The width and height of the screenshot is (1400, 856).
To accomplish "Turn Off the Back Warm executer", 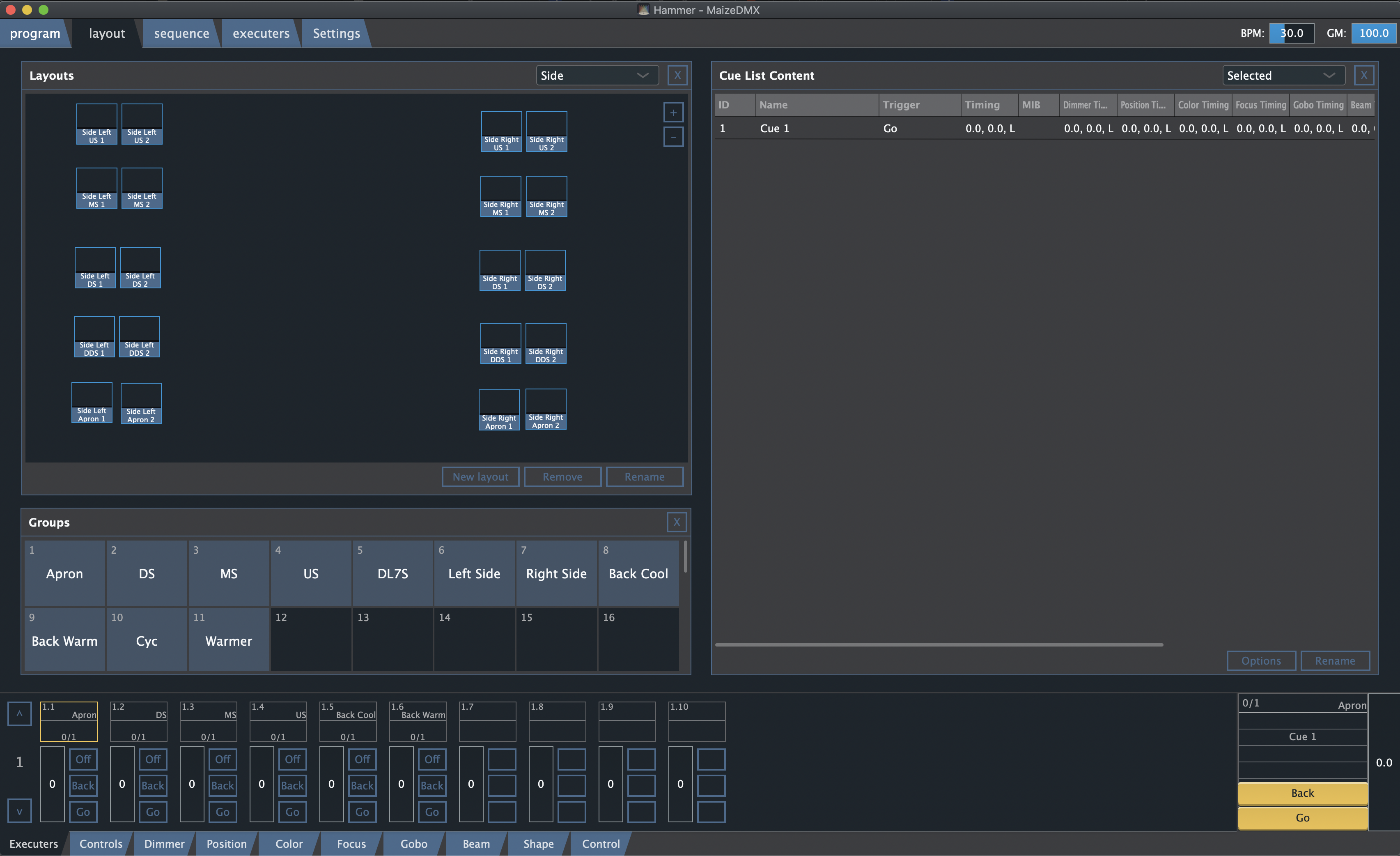I will click(432, 759).
